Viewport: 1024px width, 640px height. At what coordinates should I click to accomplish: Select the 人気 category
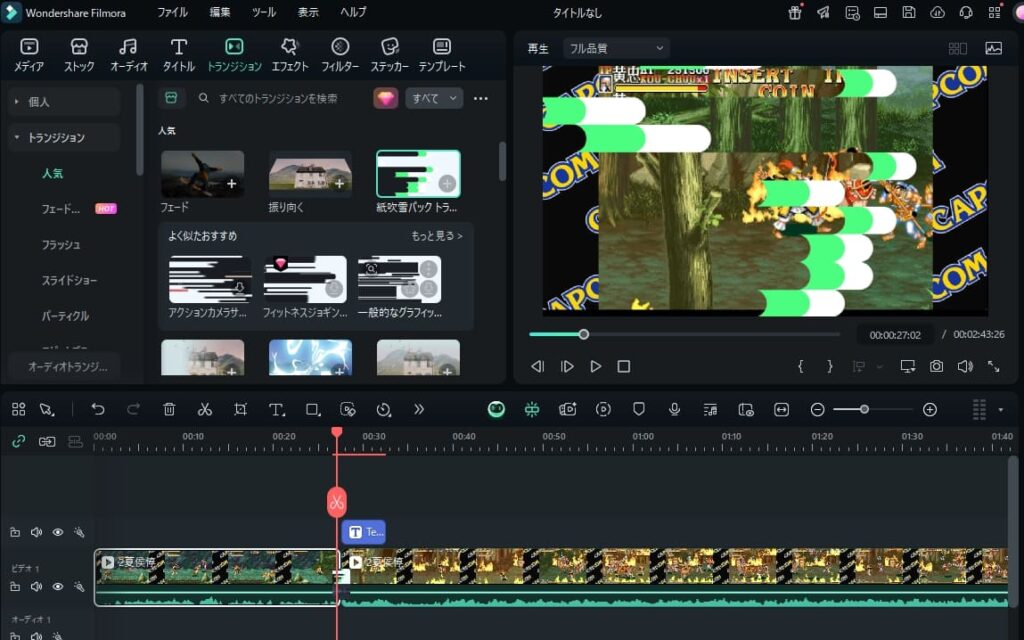pyautogui.click(x=52, y=174)
